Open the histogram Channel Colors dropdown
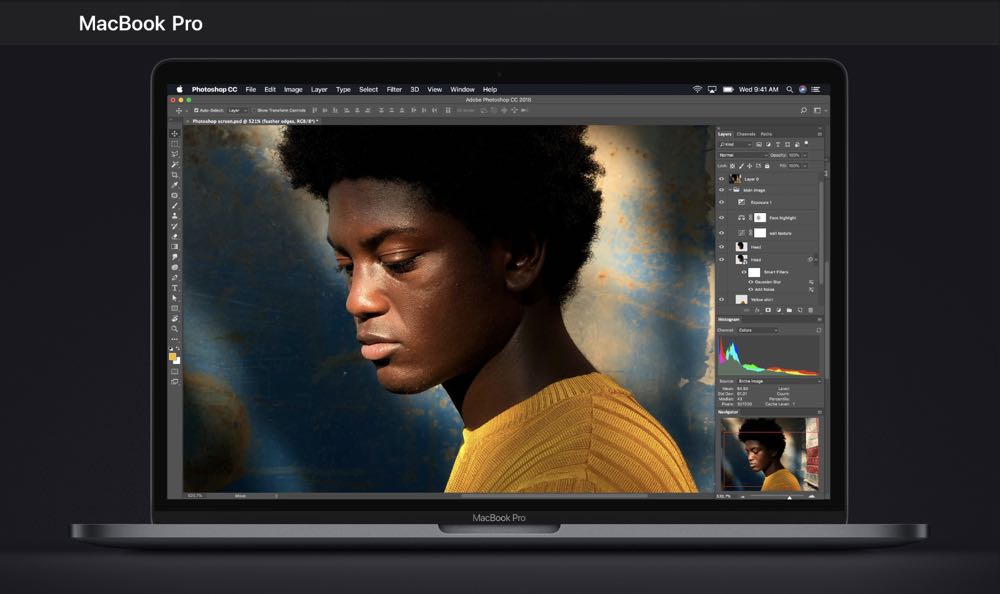Image resolution: width=1000 pixels, height=594 pixels. click(757, 330)
